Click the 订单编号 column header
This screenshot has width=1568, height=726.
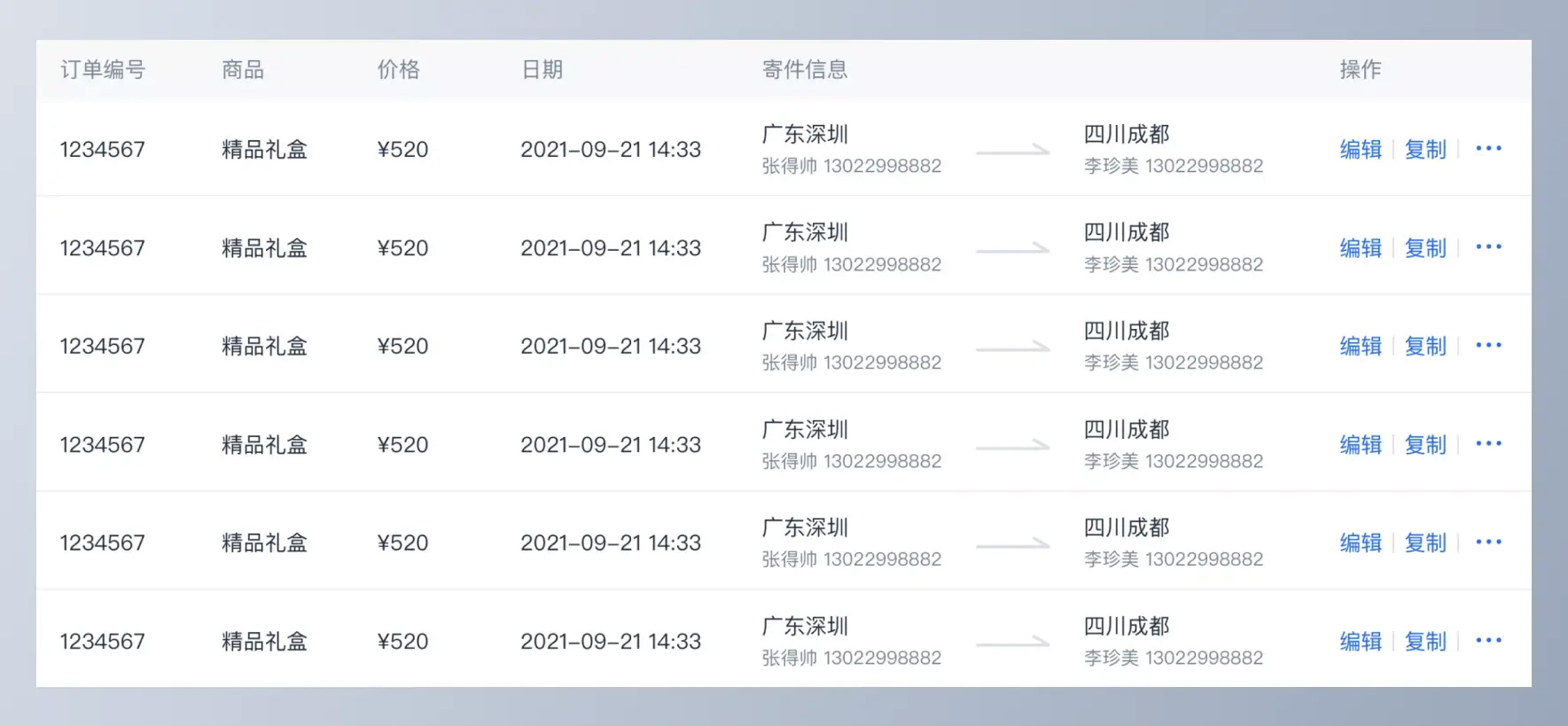point(103,69)
